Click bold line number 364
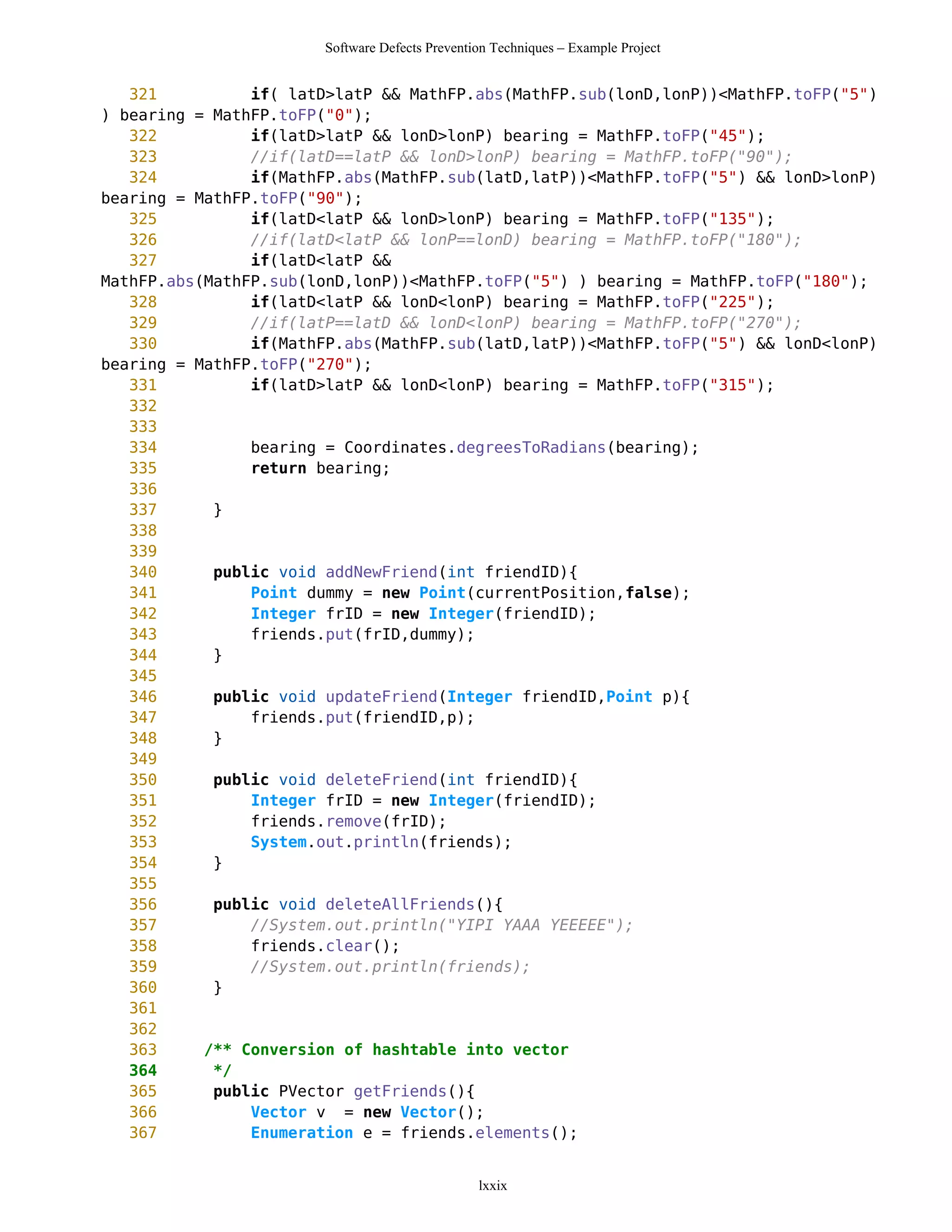Screen dimensions: 952x1232 143,1071
